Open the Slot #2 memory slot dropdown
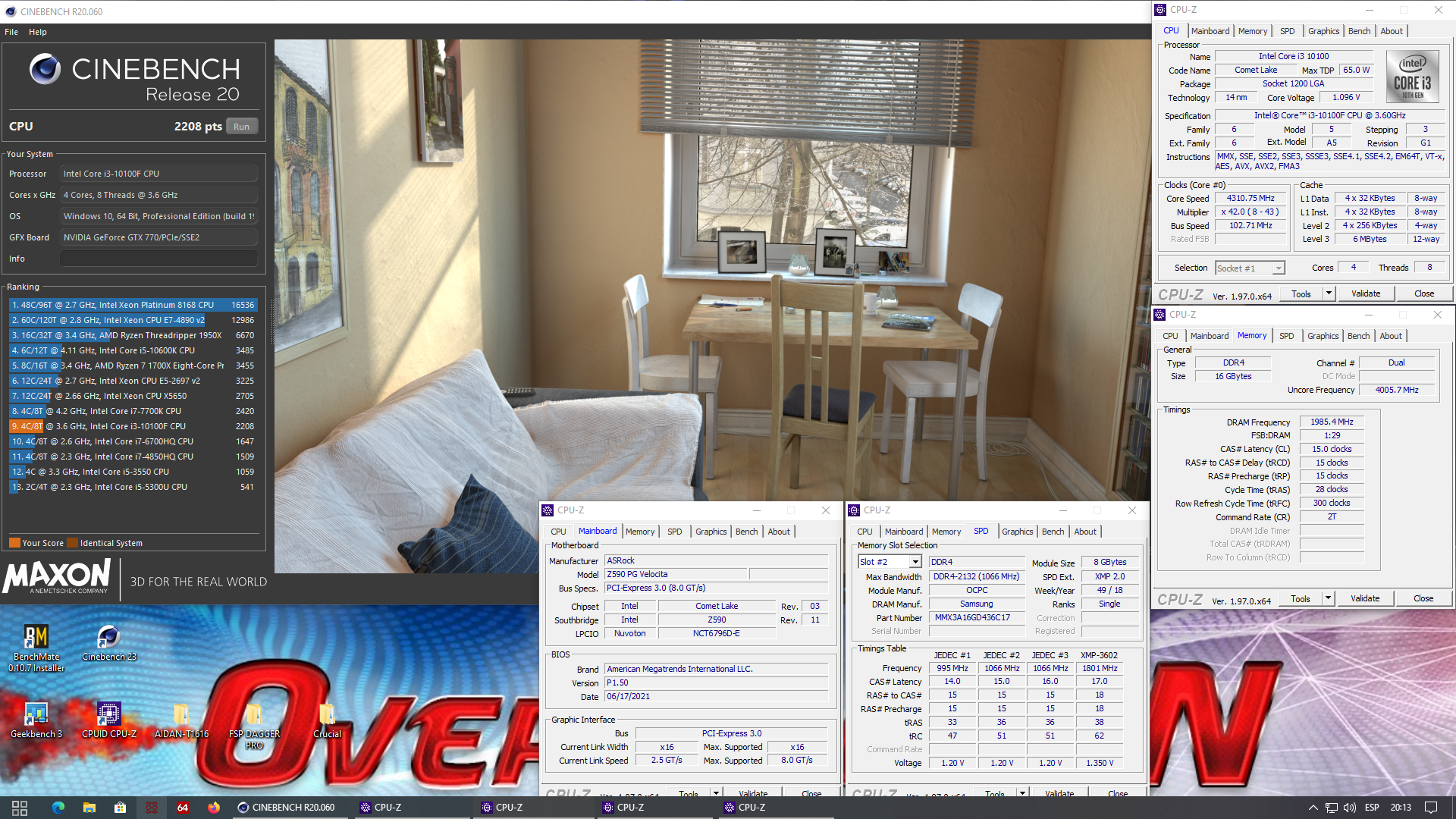The height and width of the screenshot is (819, 1456). point(890,562)
